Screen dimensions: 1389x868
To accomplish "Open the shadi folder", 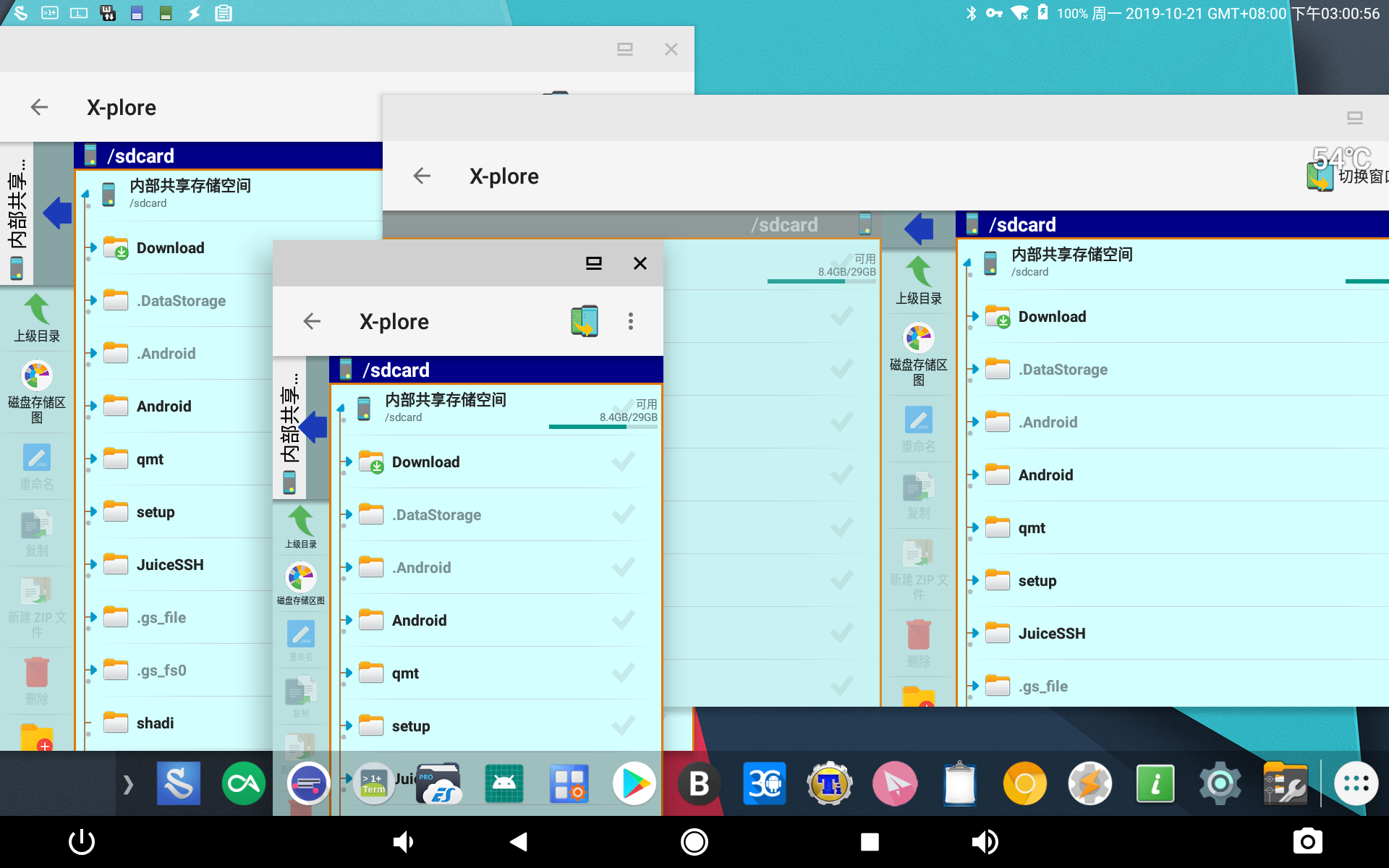I will tap(154, 723).
